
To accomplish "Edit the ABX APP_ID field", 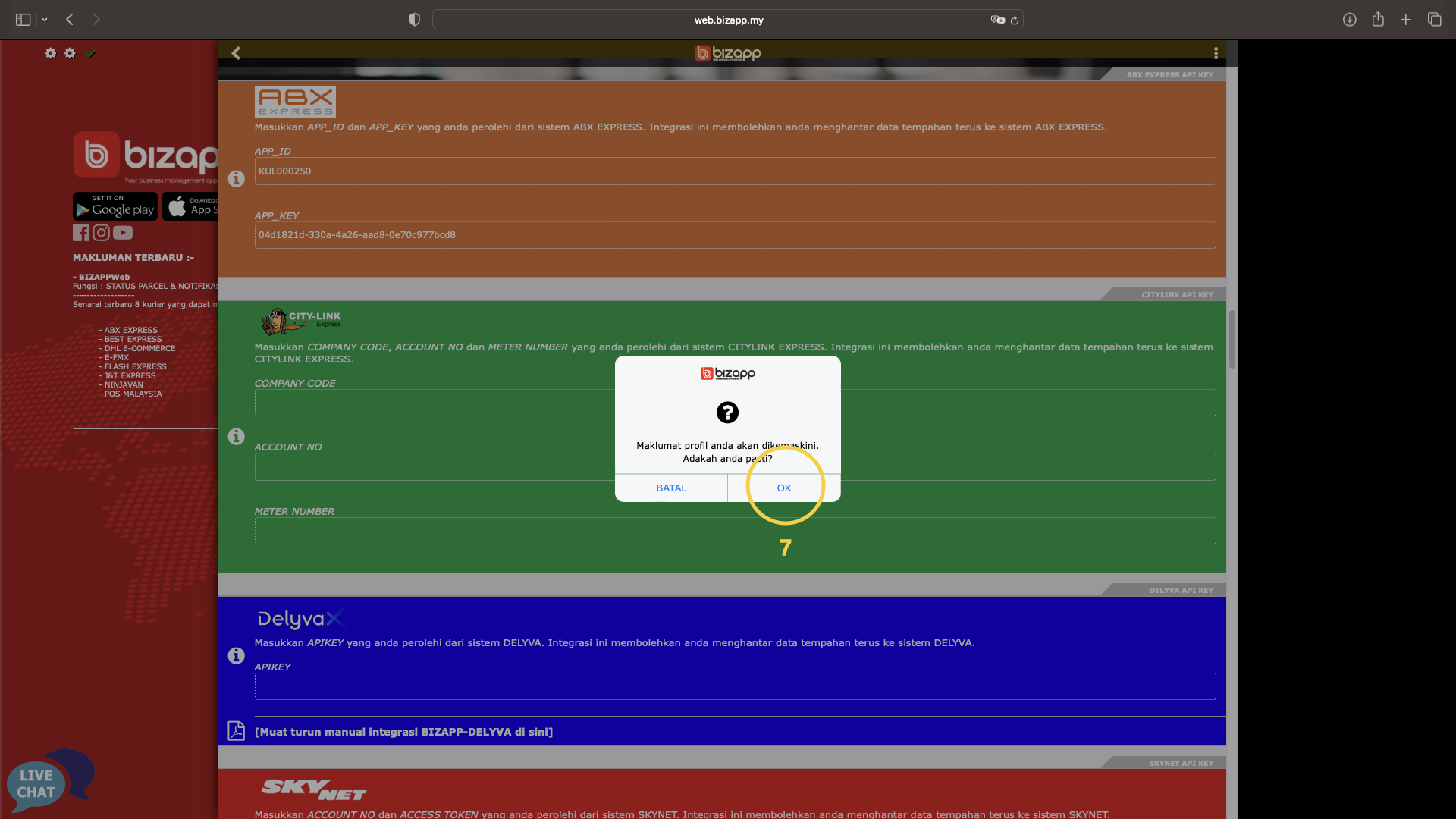I will click(x=735, y=171).
